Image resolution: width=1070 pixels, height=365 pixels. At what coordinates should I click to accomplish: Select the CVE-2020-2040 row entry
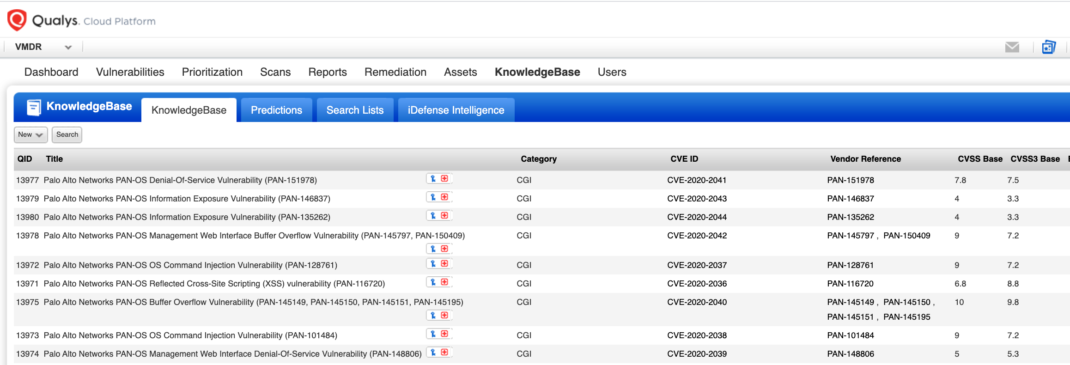coord(697,302)
